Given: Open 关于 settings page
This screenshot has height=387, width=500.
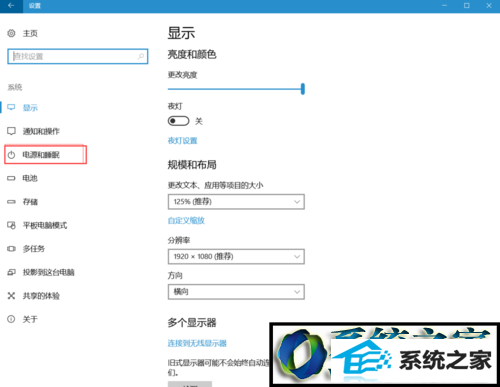Looking at the screenshot, I should (30, 319).
